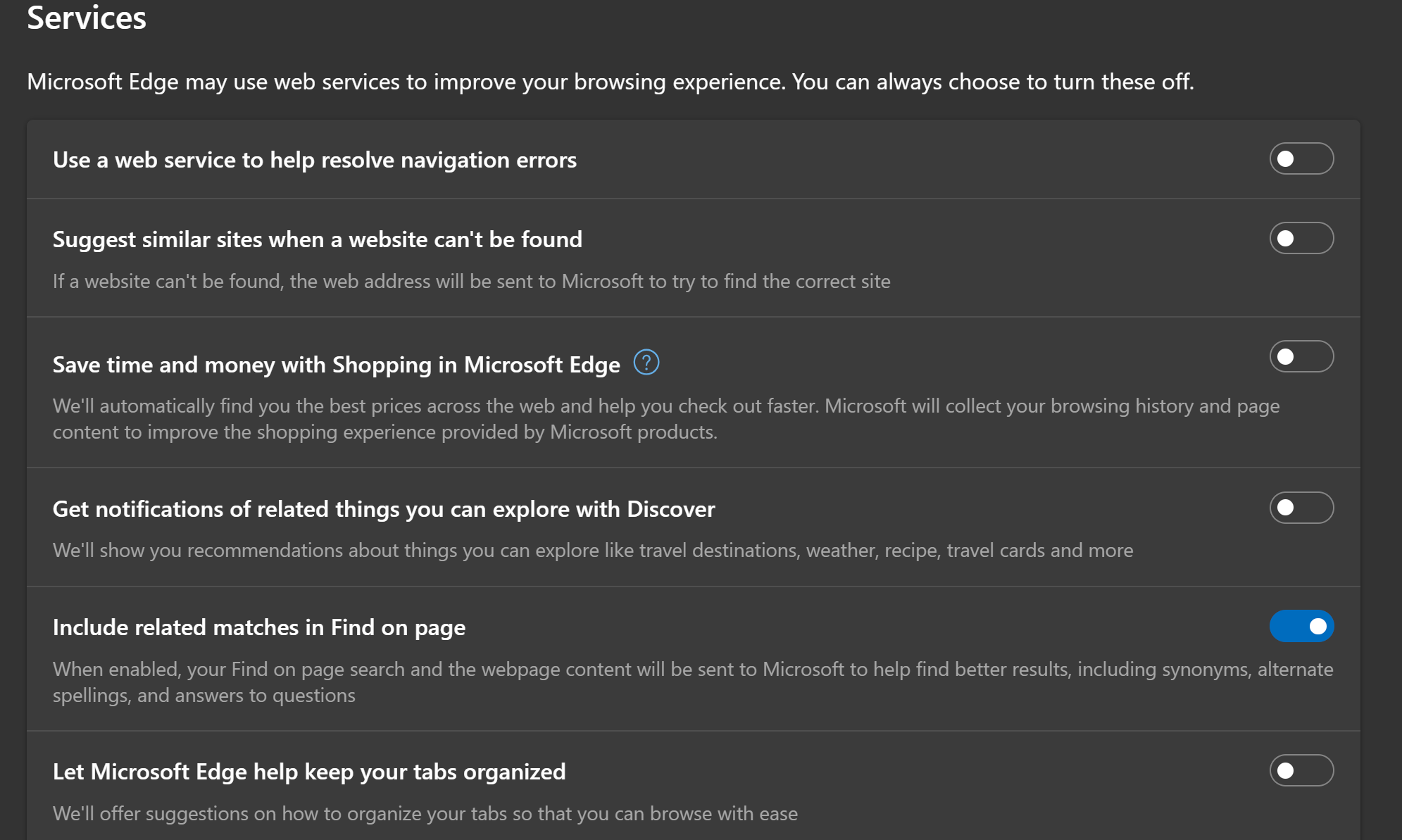
Task: Enable the navigation errors web service toggle
Action: [1301, 159]
